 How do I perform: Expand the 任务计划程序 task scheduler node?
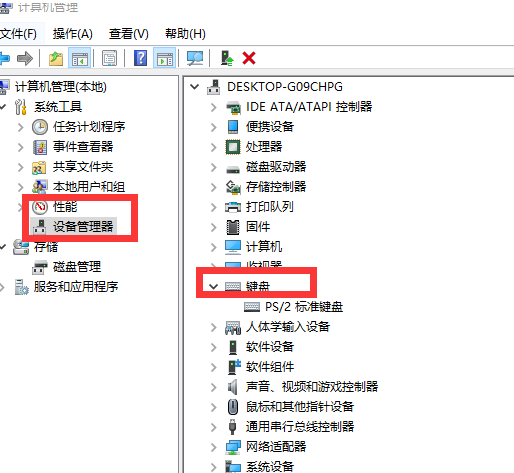(x=21, y=127)
